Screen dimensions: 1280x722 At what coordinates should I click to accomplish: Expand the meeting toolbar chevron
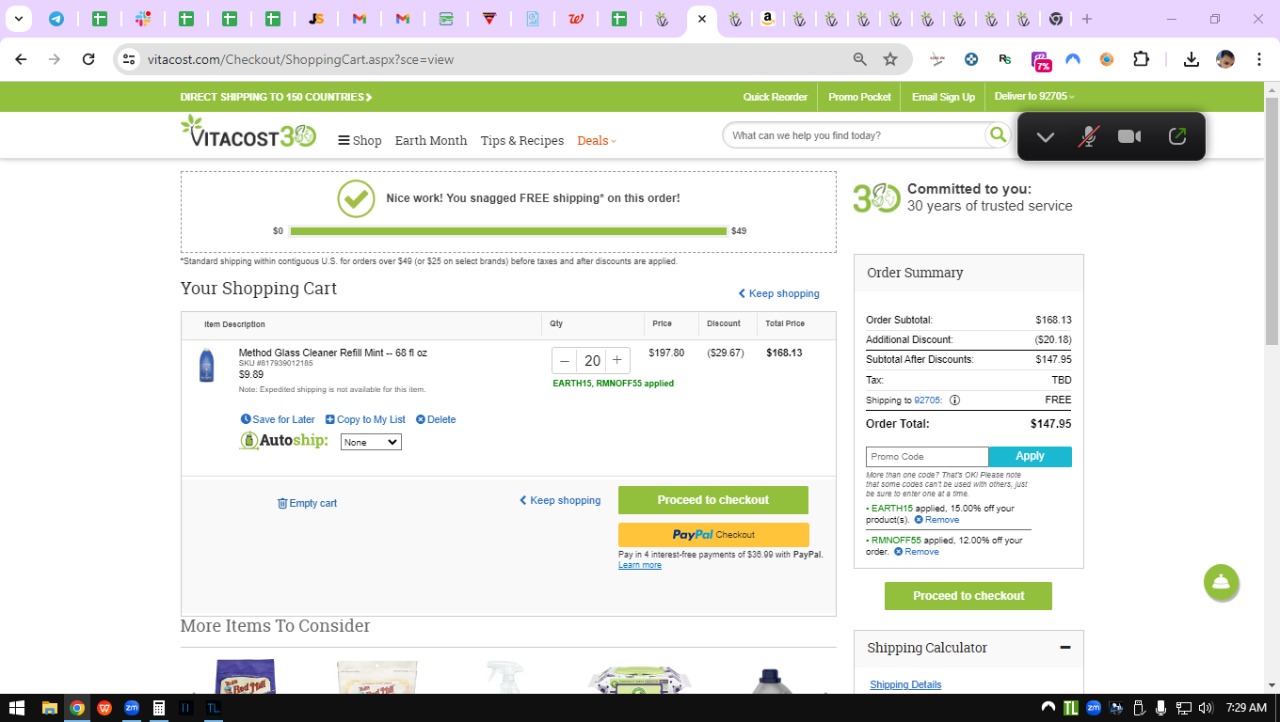point(1045,137)
